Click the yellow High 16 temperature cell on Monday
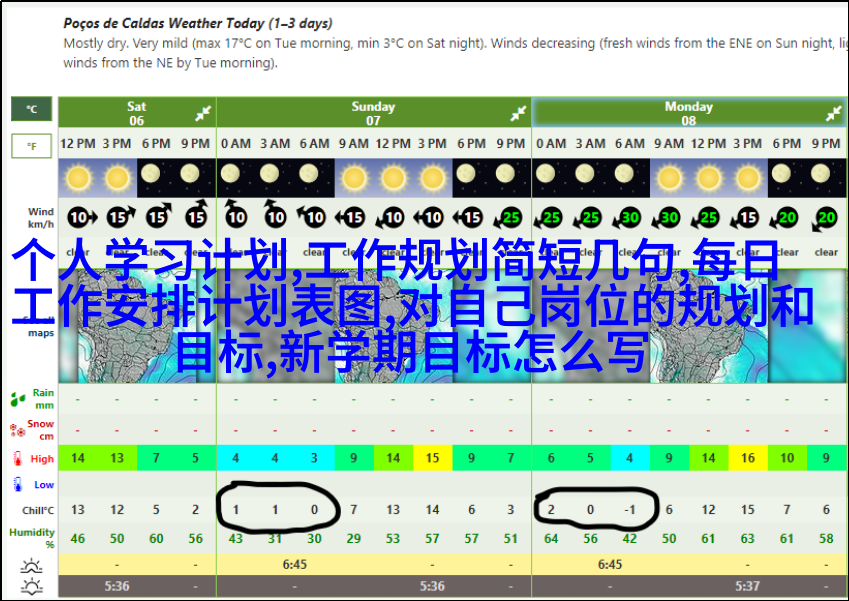The height and width of the screenshot is (601, 849). tap(748, 458)
